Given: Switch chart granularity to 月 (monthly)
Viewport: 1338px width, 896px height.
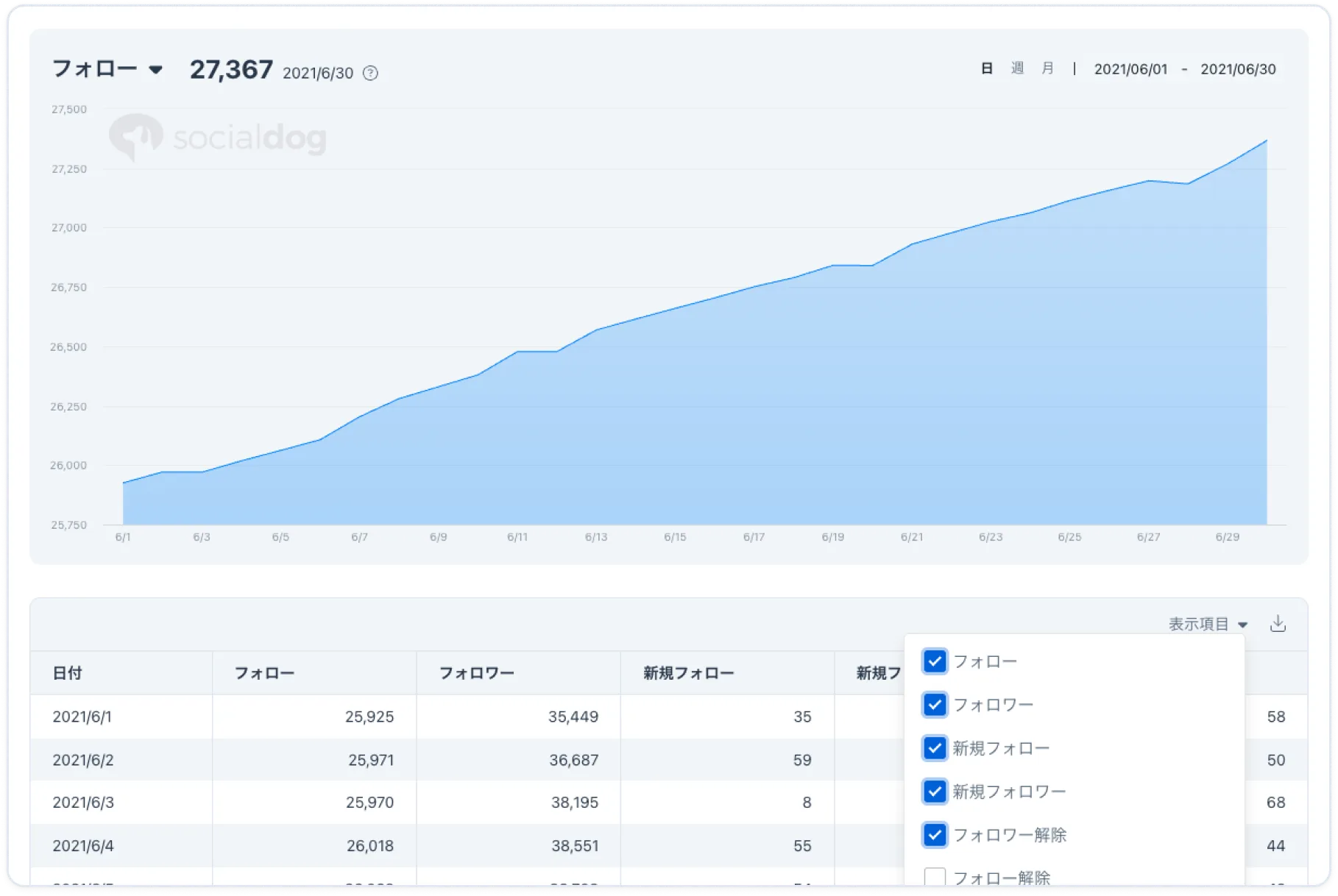Looking at the screenshot, I should (1047, 68).
